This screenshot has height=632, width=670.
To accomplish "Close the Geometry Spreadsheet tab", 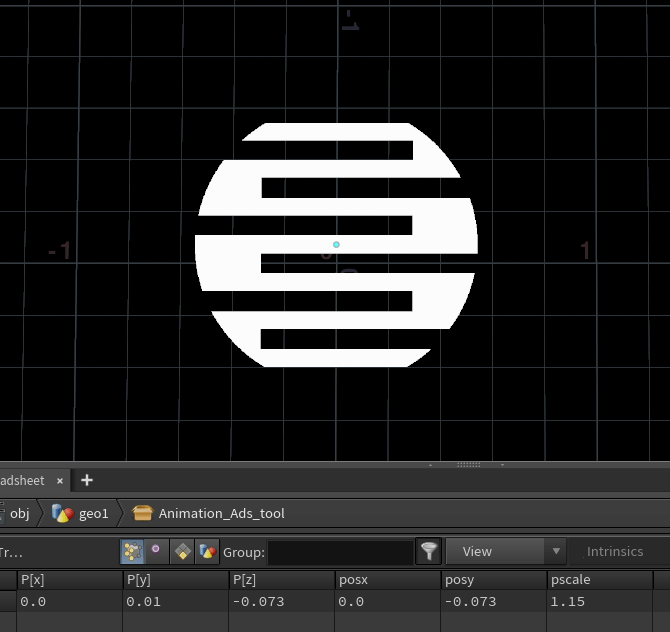I will tap(60, 481).
